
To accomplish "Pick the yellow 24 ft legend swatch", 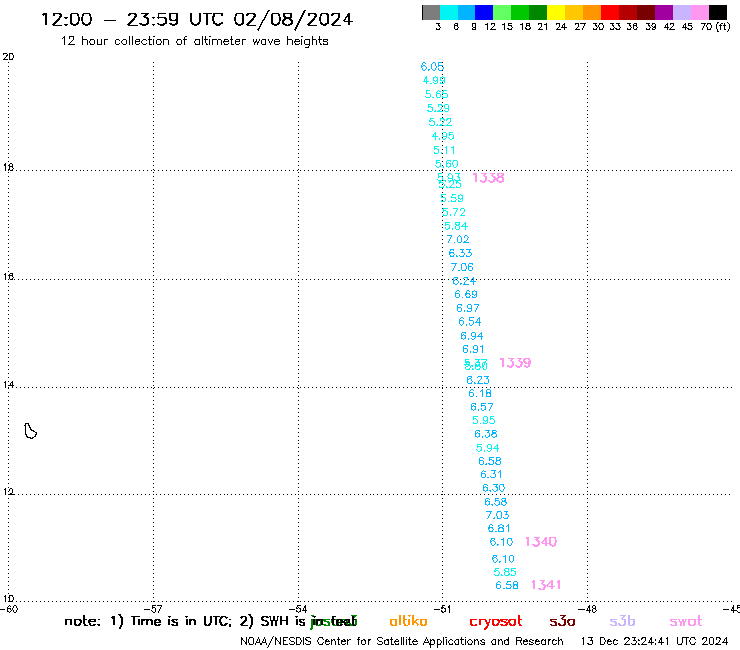I will tap(556, 12).
